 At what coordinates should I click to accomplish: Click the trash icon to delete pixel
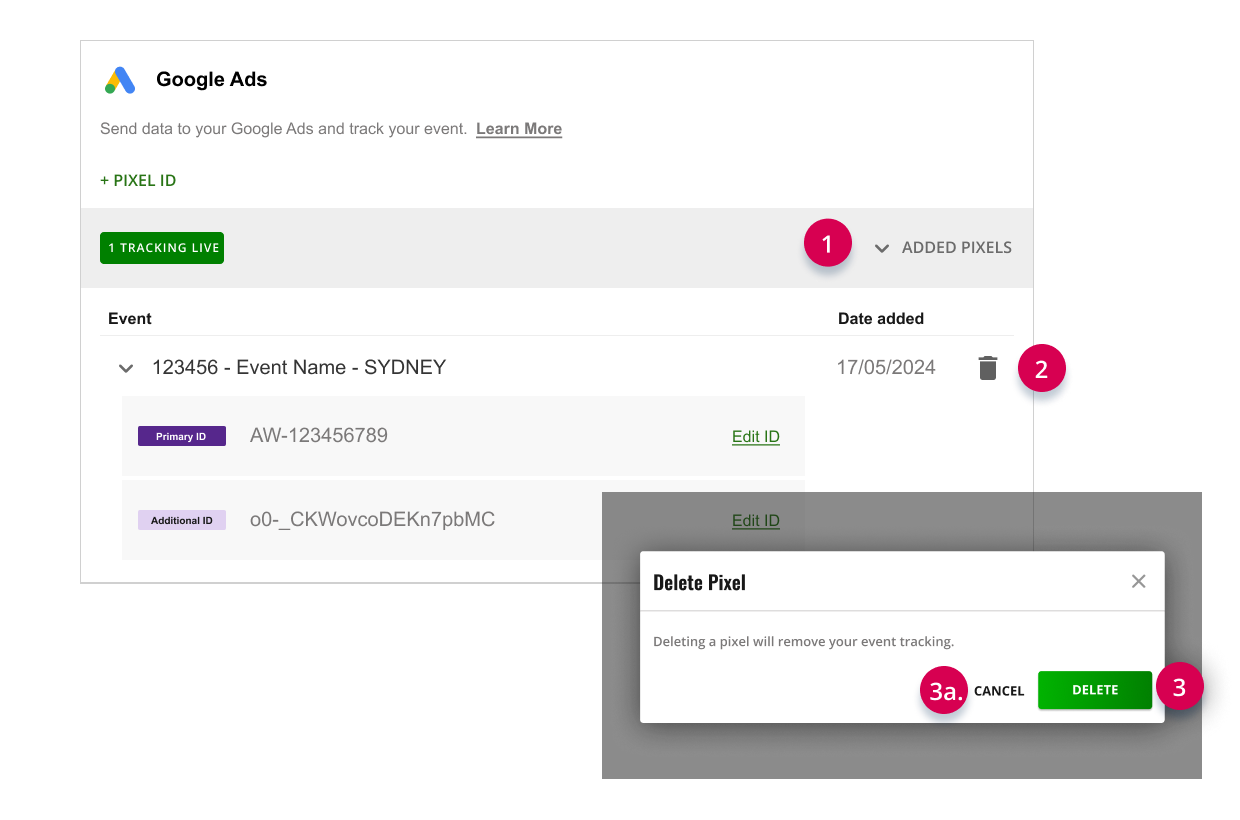[988, 368]
